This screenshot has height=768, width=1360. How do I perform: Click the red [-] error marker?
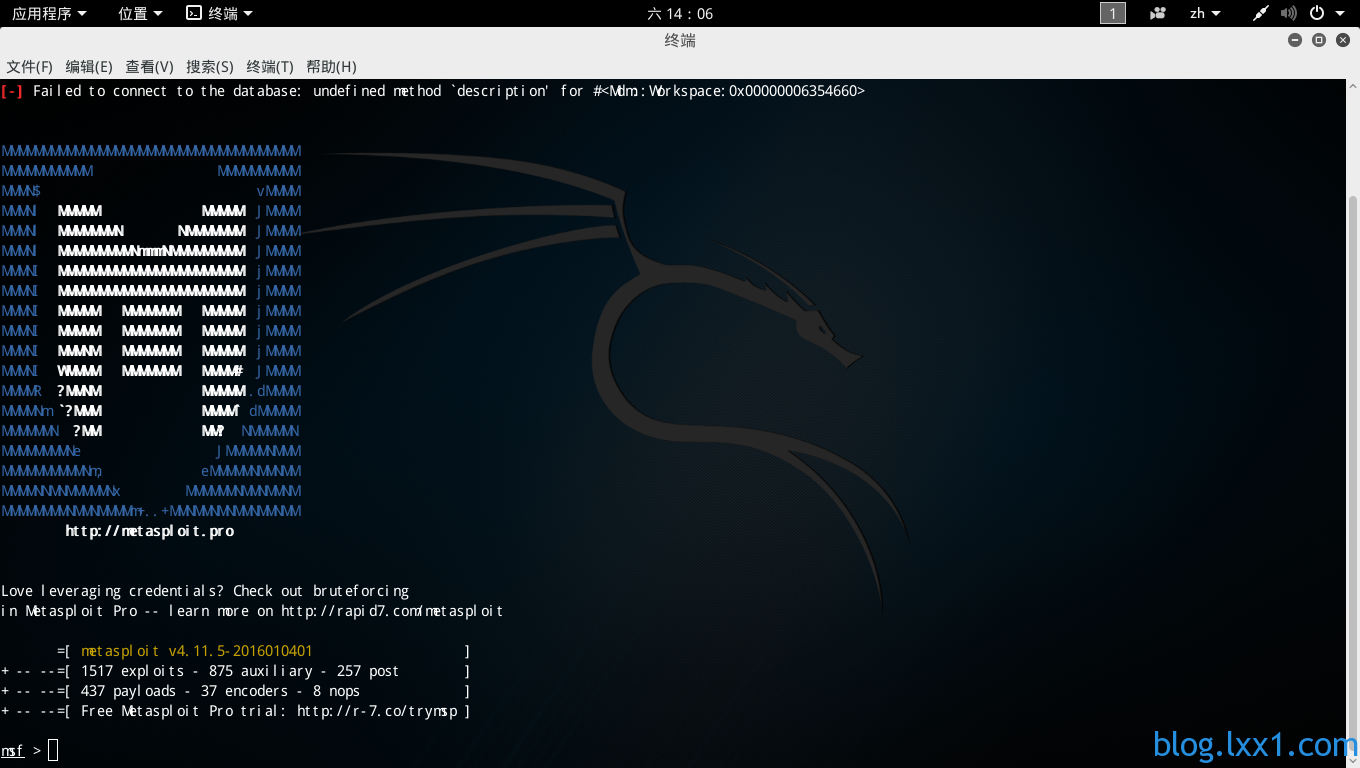[12, 91]
